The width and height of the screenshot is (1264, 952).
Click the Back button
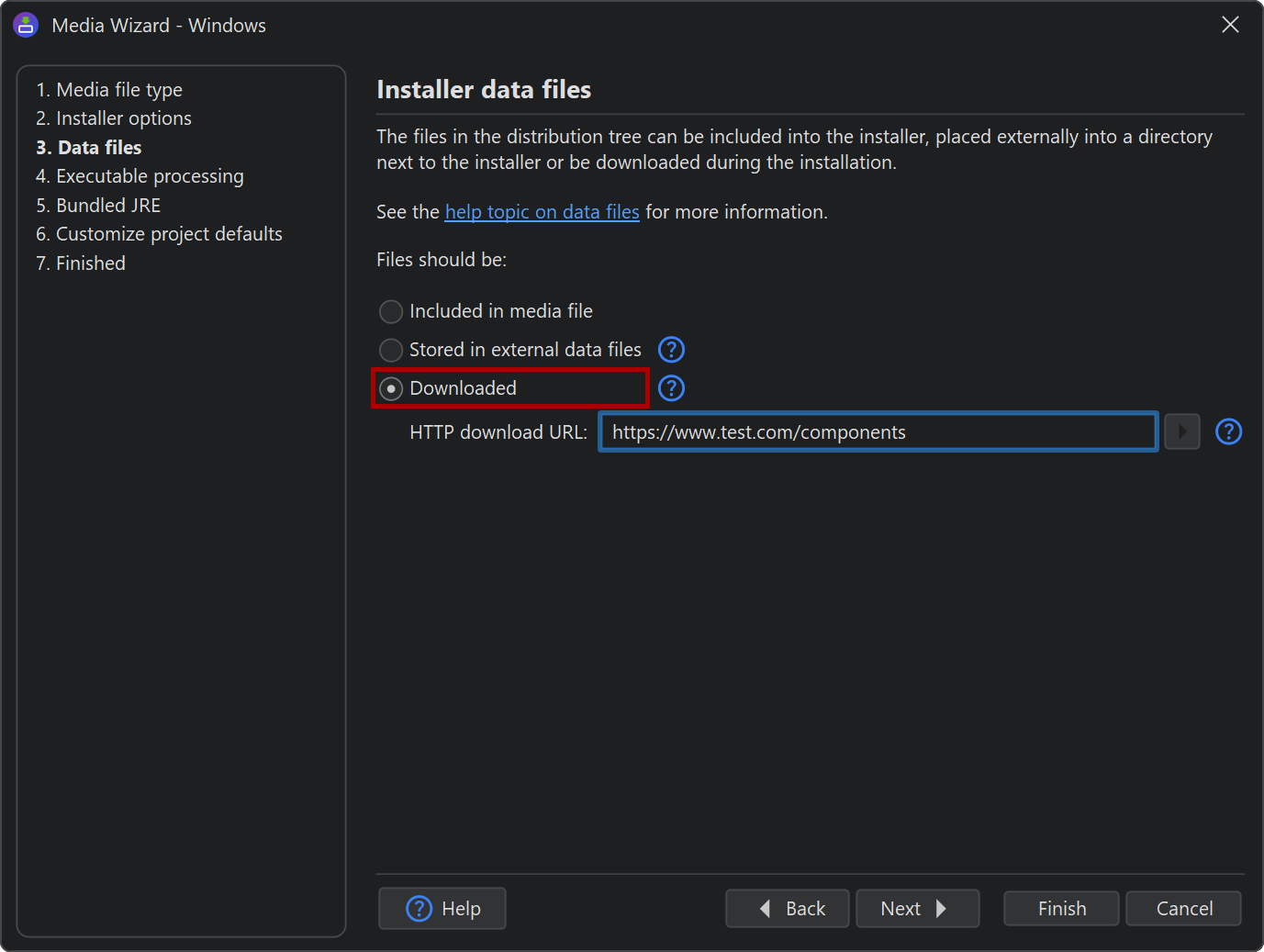click(788, 909)
